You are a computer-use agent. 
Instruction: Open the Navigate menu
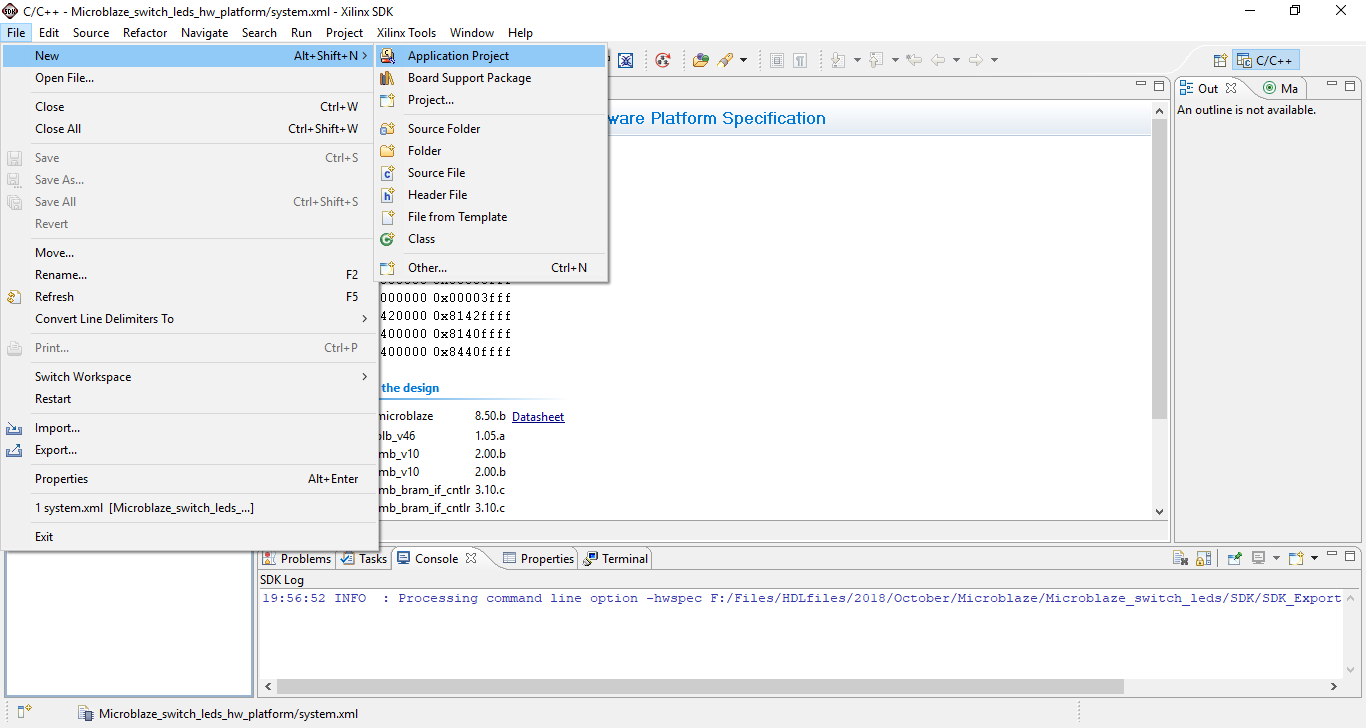205,33
